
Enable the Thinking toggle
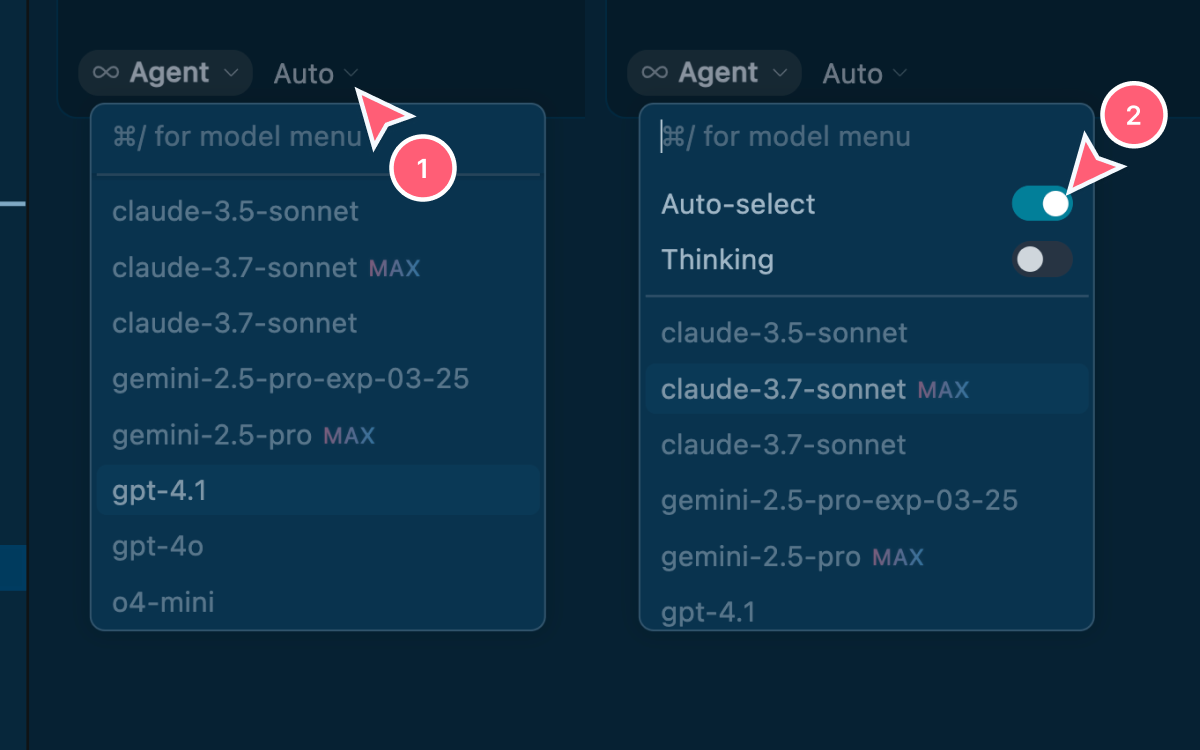(1042, 260)
